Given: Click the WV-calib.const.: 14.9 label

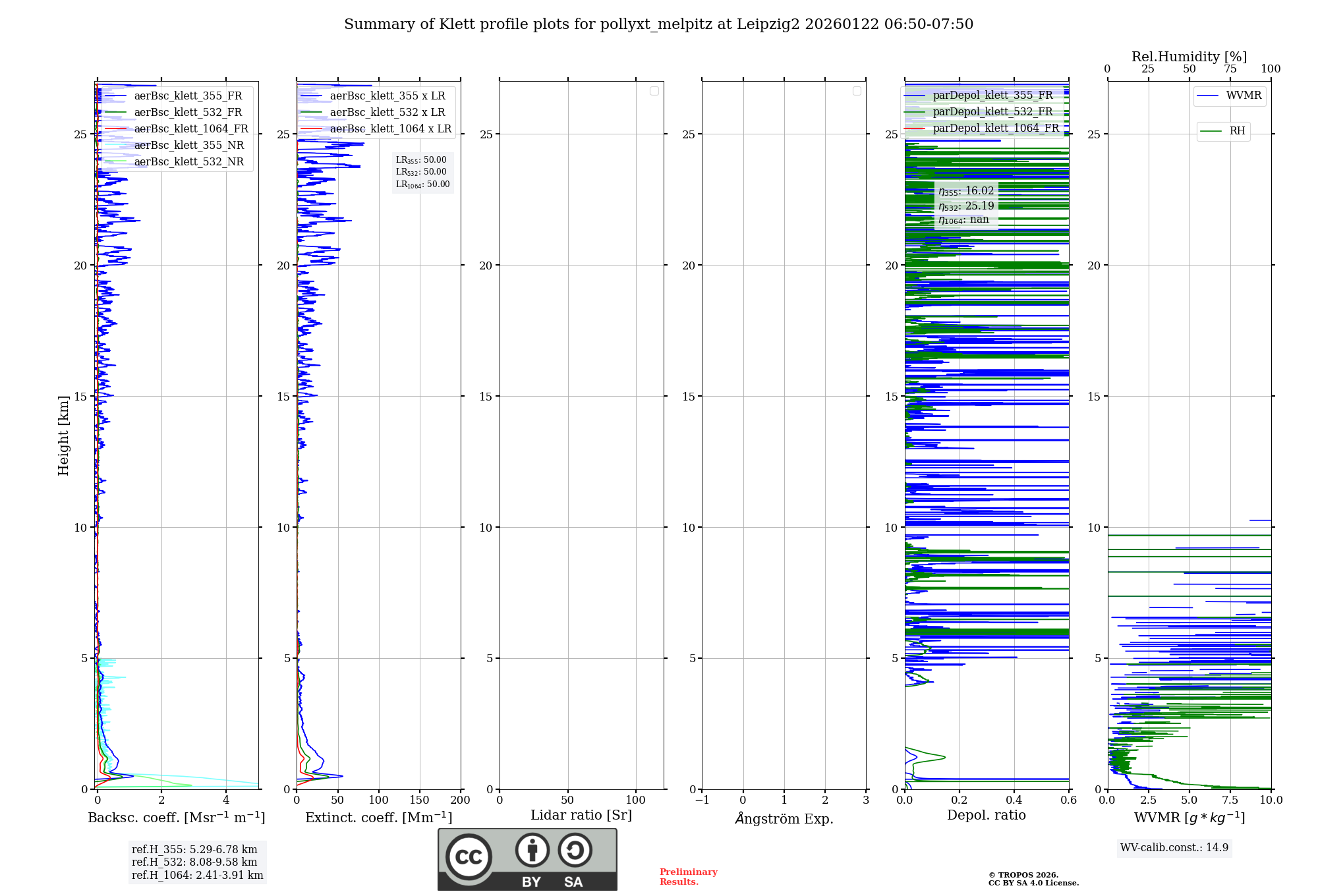Looking at the screenshot, I should [x=1174, y=847].
